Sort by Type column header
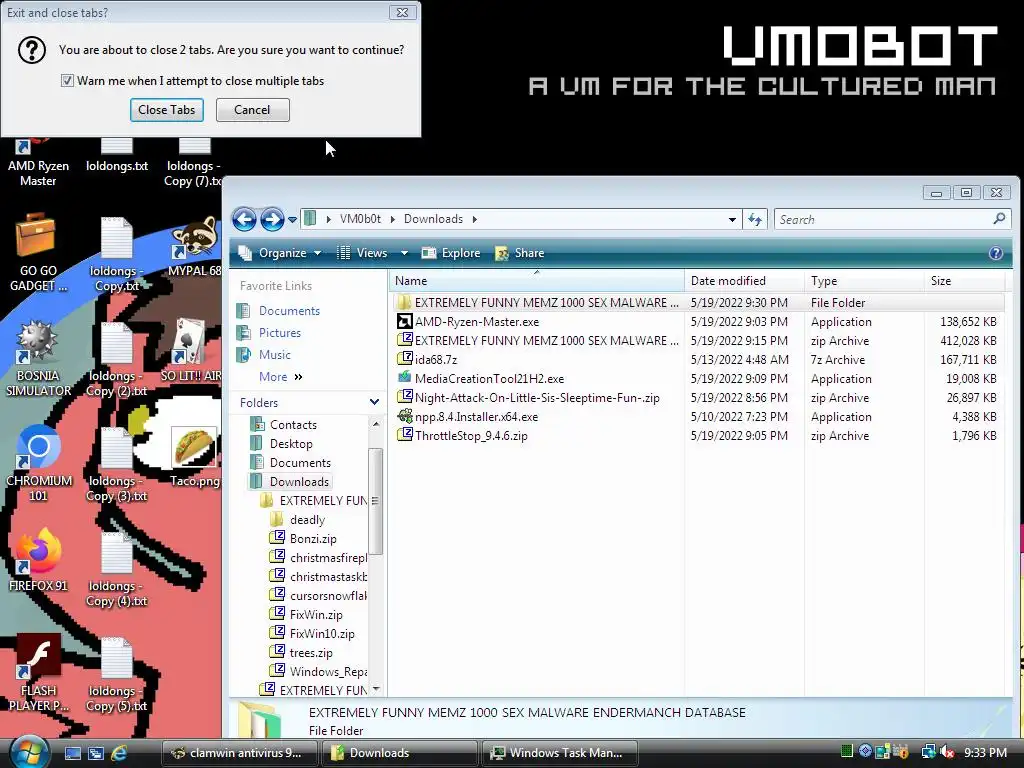This screenshot has height=768, width=1024. point(865,281)
